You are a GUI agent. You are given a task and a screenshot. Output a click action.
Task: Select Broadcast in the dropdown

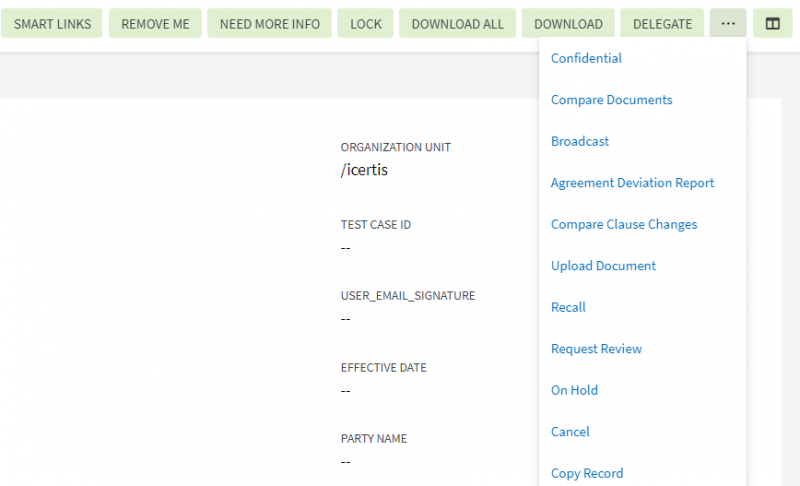(x=580, y=142)
